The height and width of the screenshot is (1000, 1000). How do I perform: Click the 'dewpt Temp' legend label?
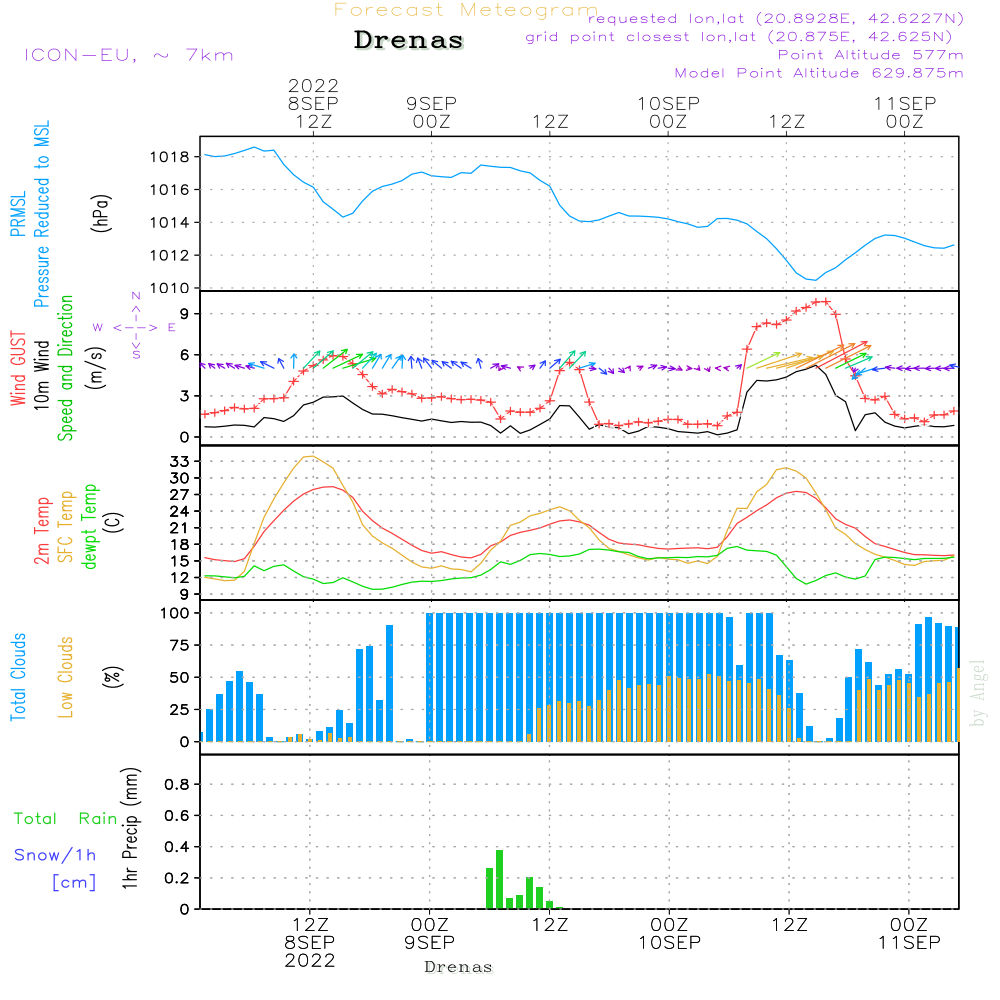tap(90, 526)
